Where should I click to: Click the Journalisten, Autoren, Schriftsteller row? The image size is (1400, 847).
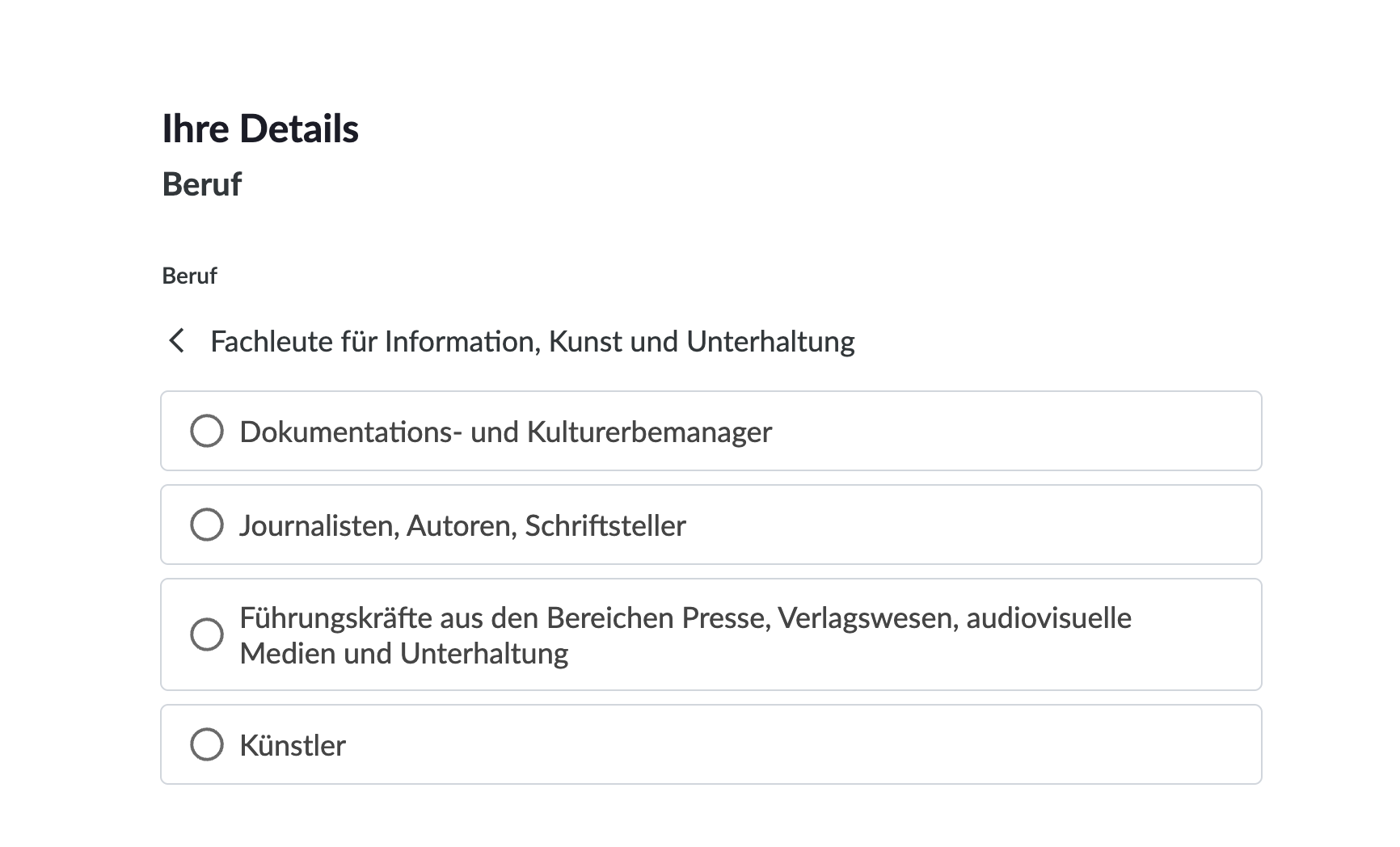pos(711,525)
